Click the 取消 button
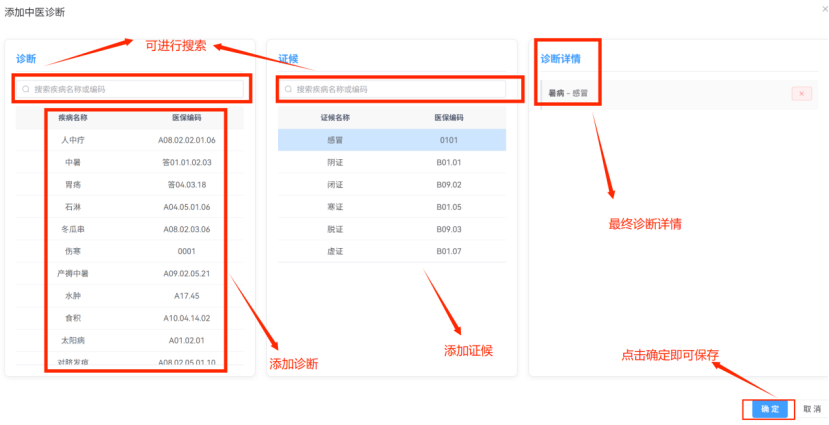Image resolution: width=829 pixels, height=425 pixels. coord(812,409)
